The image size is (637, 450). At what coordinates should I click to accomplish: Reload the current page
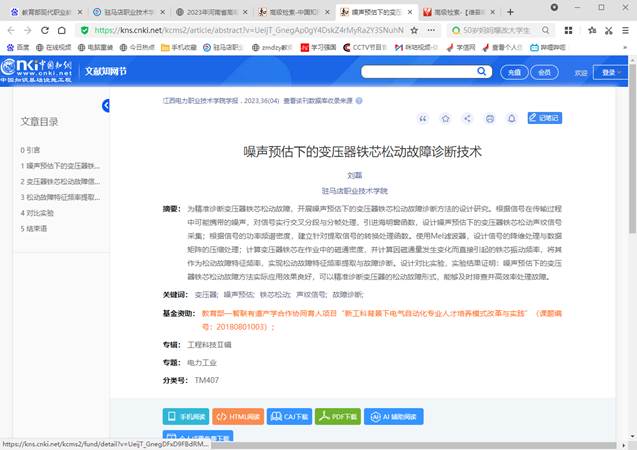(45, 30)
